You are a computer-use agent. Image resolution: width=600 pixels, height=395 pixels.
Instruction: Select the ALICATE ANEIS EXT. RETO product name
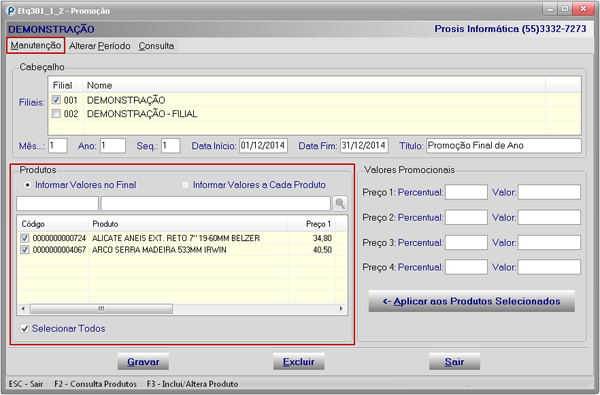pyautogui.click(x=176, y=238)
